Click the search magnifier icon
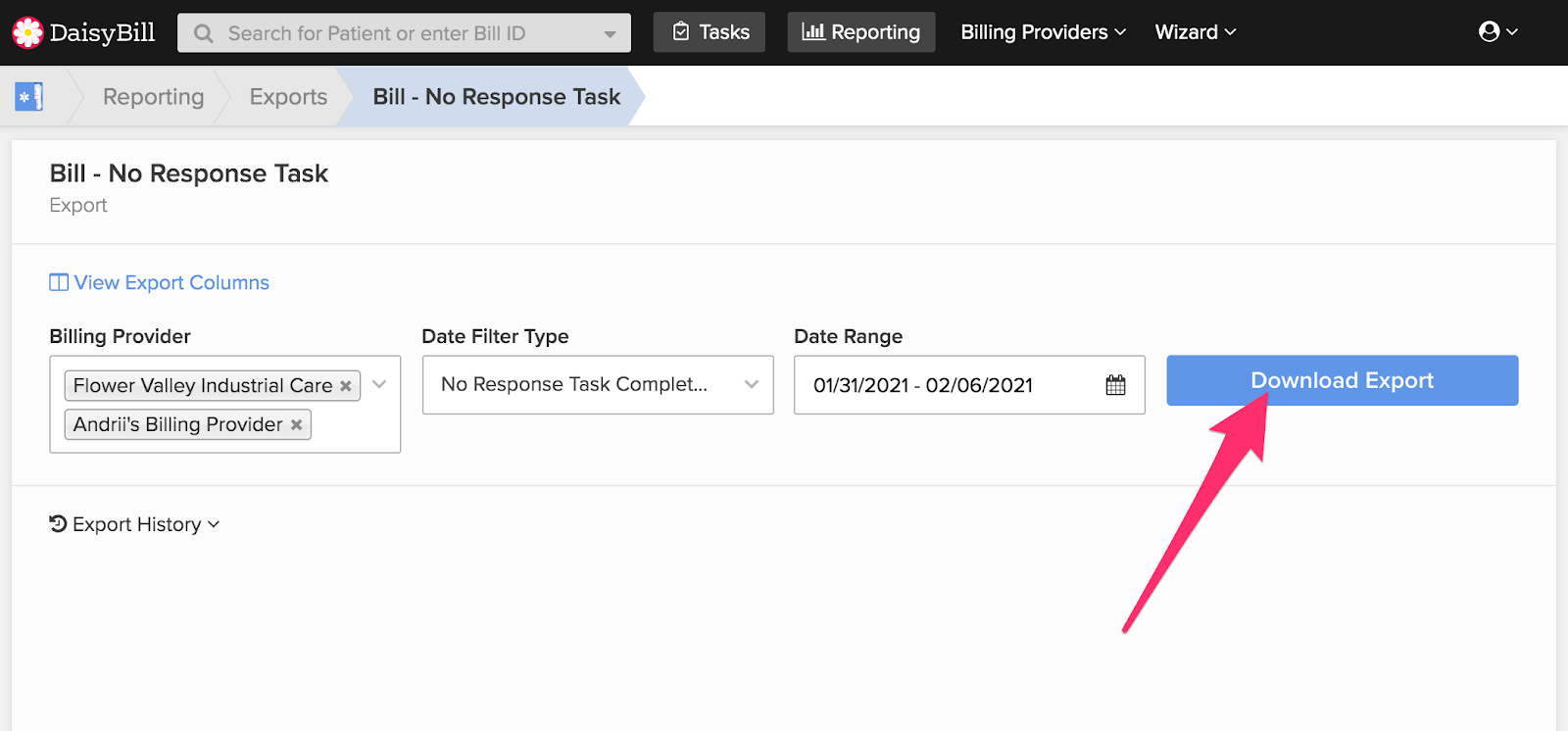Image resolution: width=1568 pixels, height=731 pixels. [x=204, y=33]
